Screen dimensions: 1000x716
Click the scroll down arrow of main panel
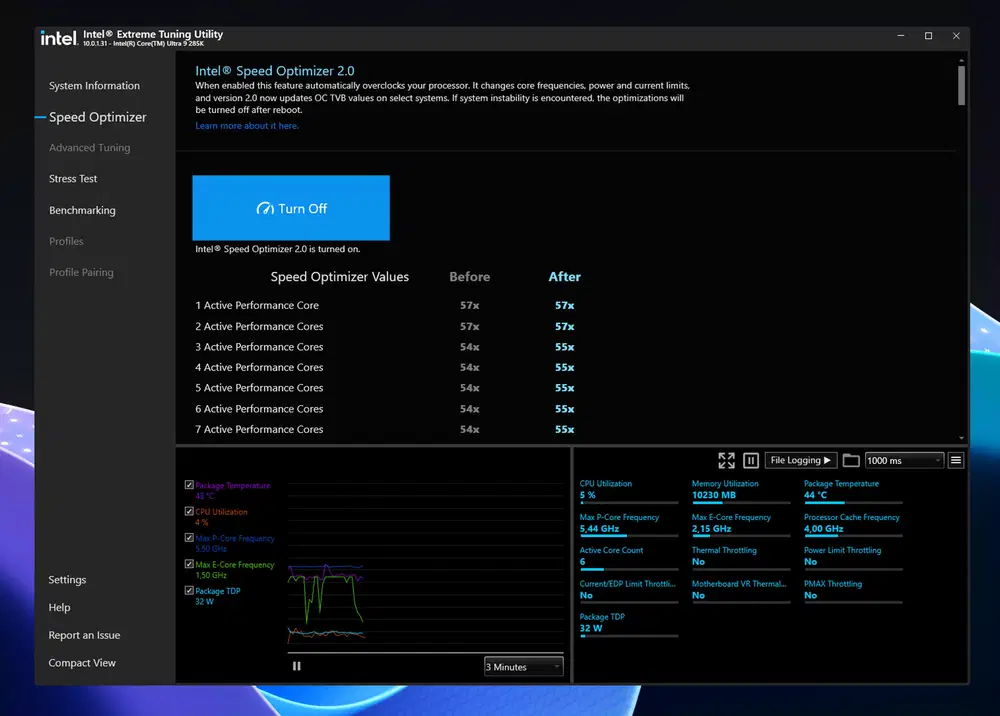tap(961, 438)
